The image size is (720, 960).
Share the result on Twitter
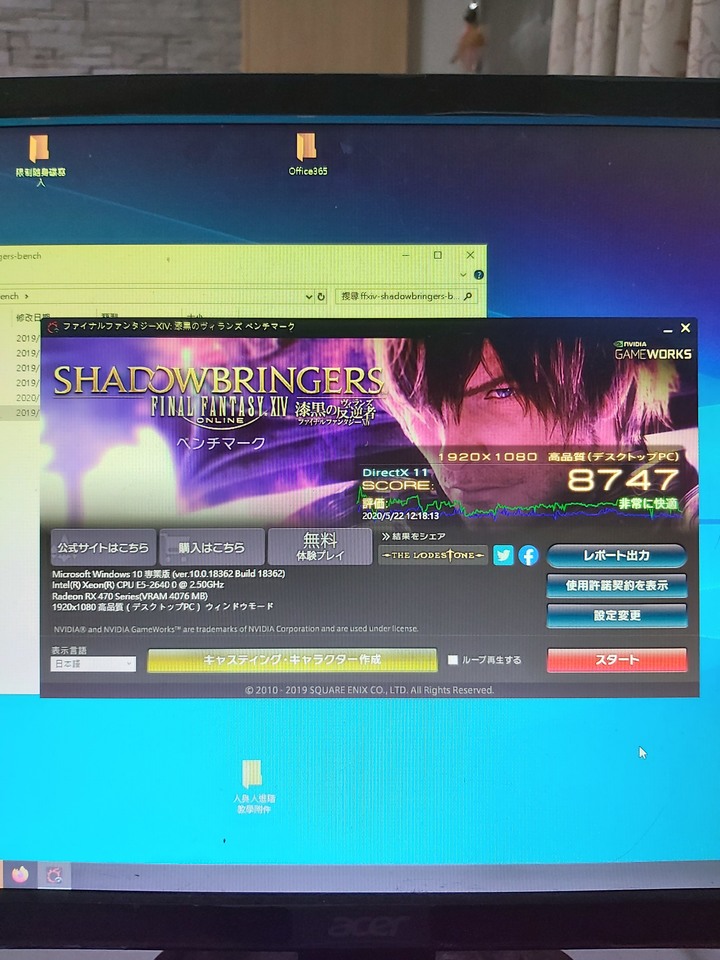[503, 555]
